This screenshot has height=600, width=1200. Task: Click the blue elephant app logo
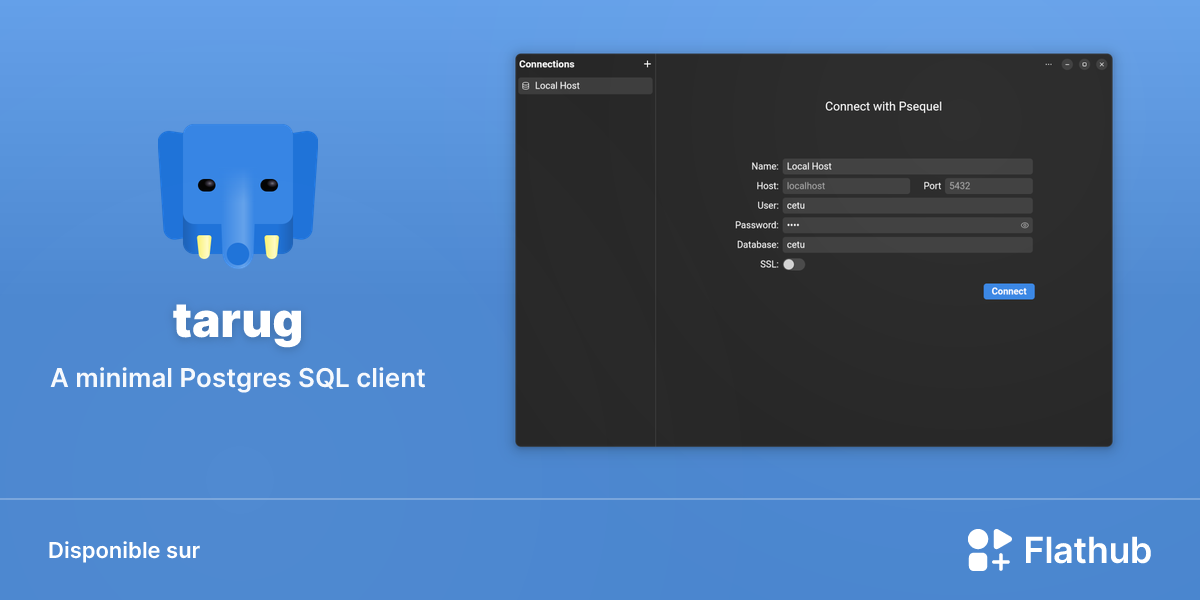tap(238, 194)
